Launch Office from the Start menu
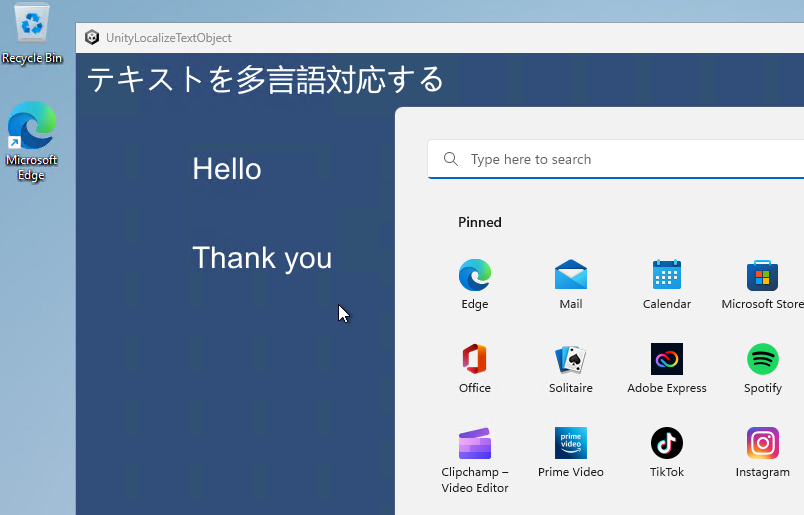 tap(475, 368)
